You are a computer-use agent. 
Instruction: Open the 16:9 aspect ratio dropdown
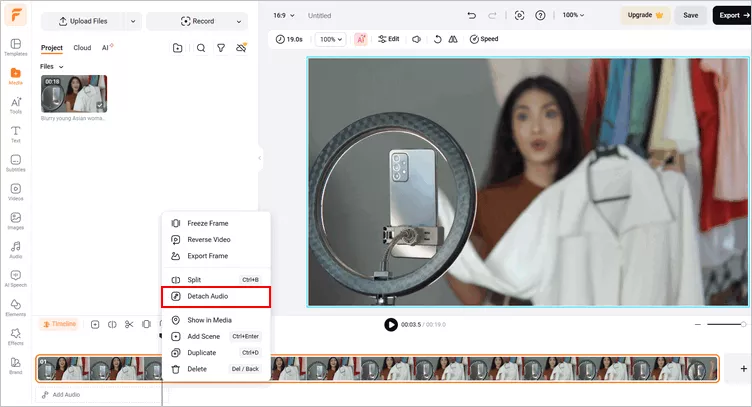[284, 15]
